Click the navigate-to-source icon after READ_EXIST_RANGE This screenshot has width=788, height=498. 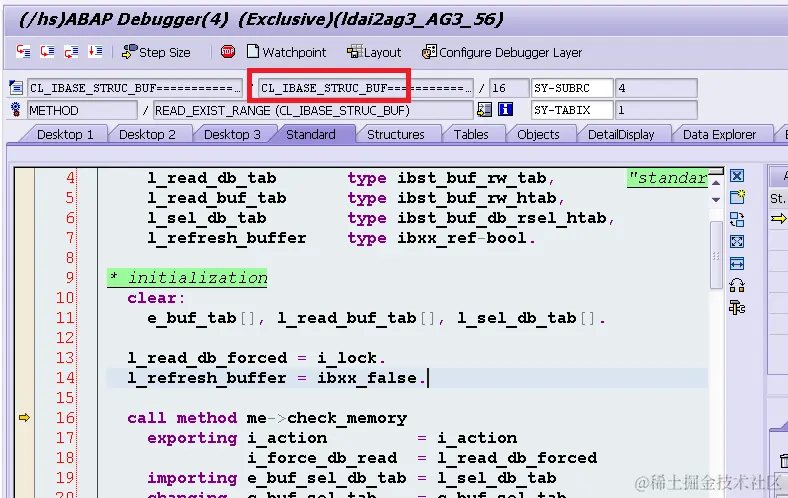[484, 110]
